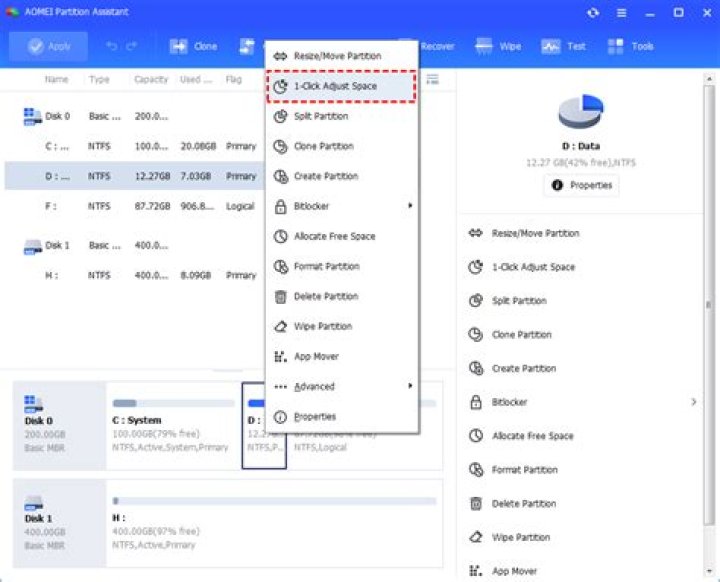Click the Clone icon in the toolbar
The height and width of the screenshot is (582, 720).
[180, 46]
